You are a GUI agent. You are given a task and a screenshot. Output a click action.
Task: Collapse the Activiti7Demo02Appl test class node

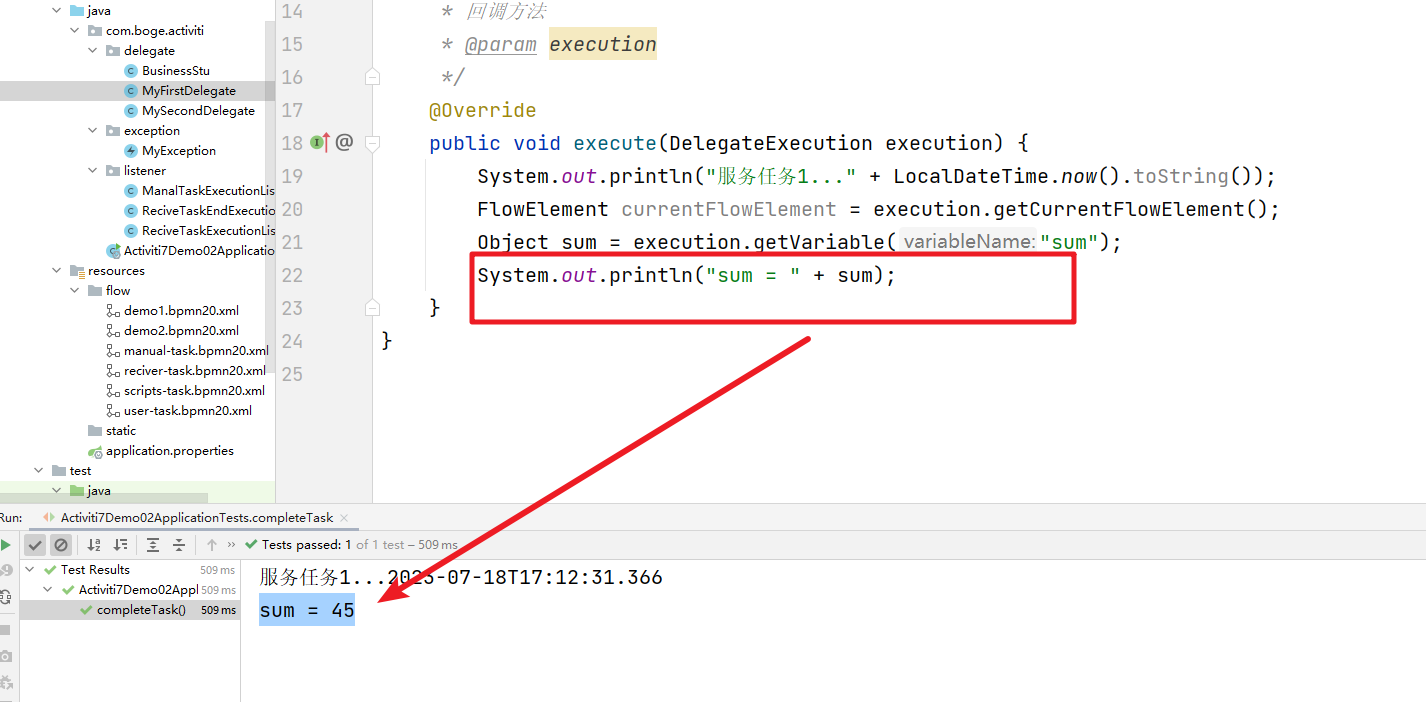coord(48,590)
